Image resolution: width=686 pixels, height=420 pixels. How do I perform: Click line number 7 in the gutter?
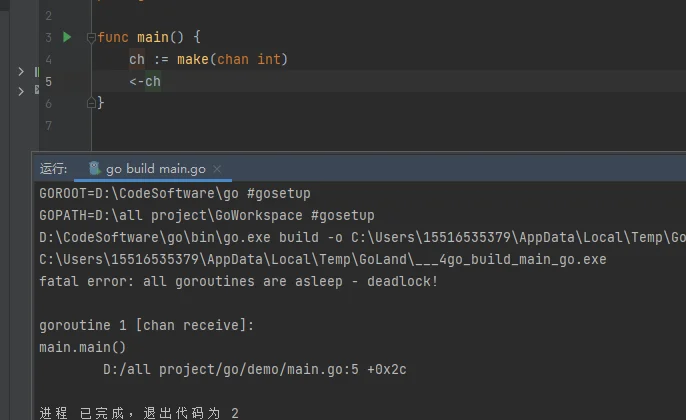(x=49, y=125)
